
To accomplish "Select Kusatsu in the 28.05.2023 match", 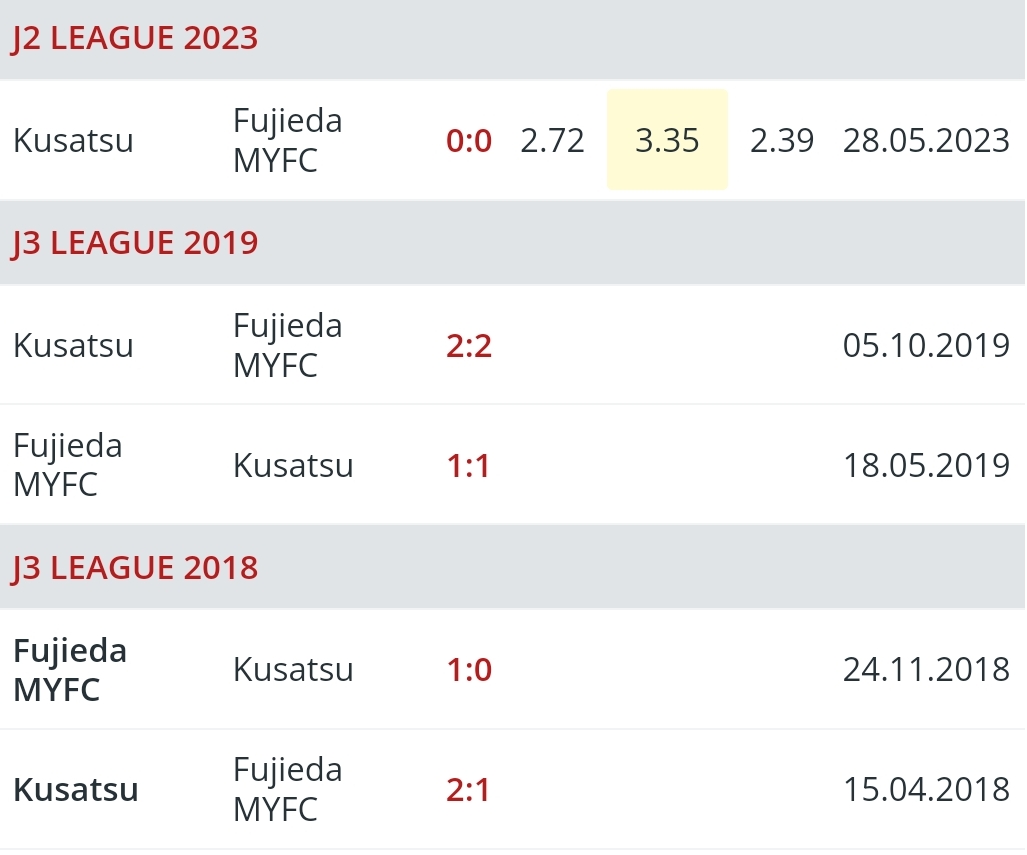I will tap(73, 140).
